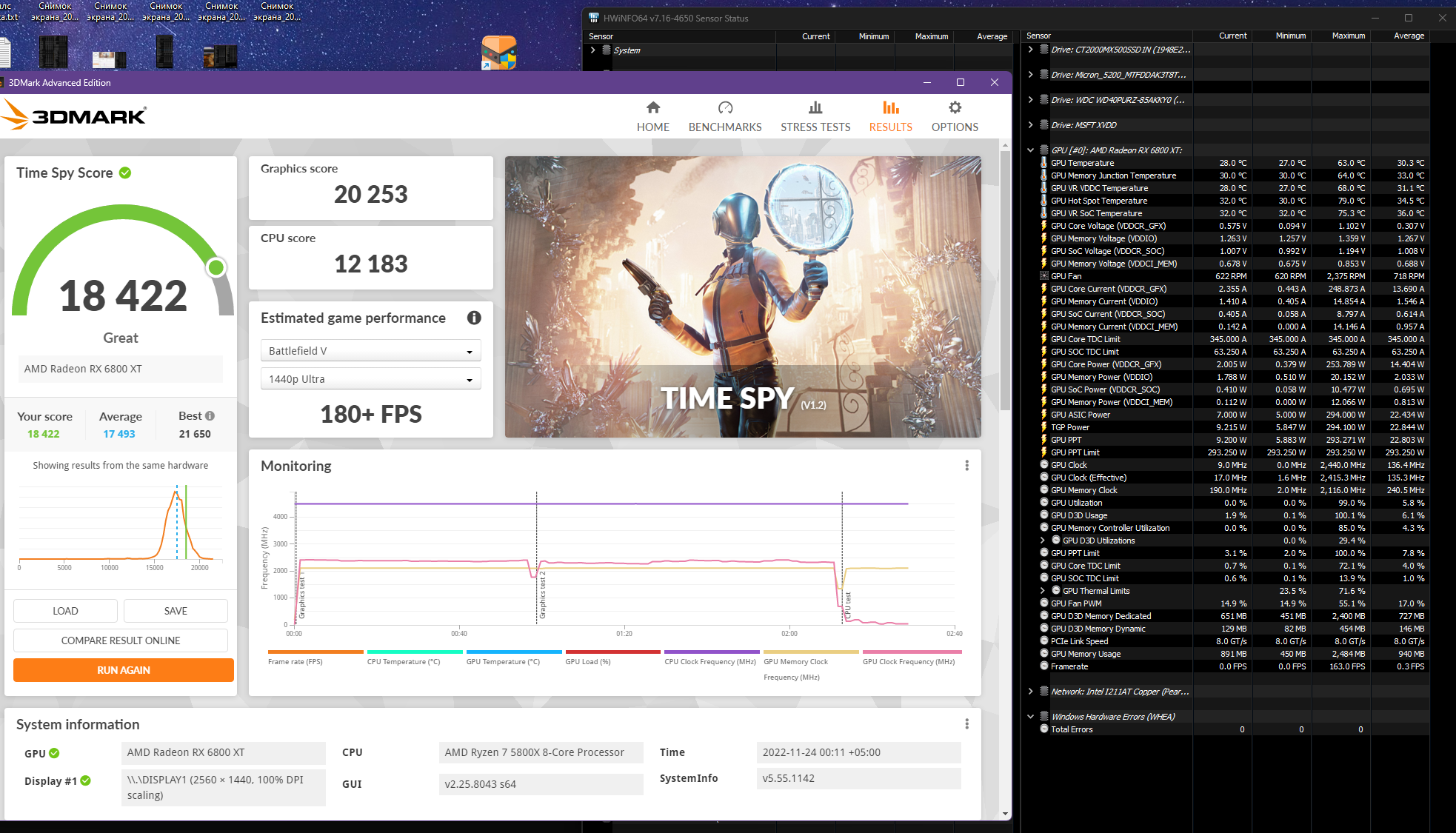Open Monitoring panel three-dot menu
This screenshot has height=833, width=1456.
[x=966, y=466]
